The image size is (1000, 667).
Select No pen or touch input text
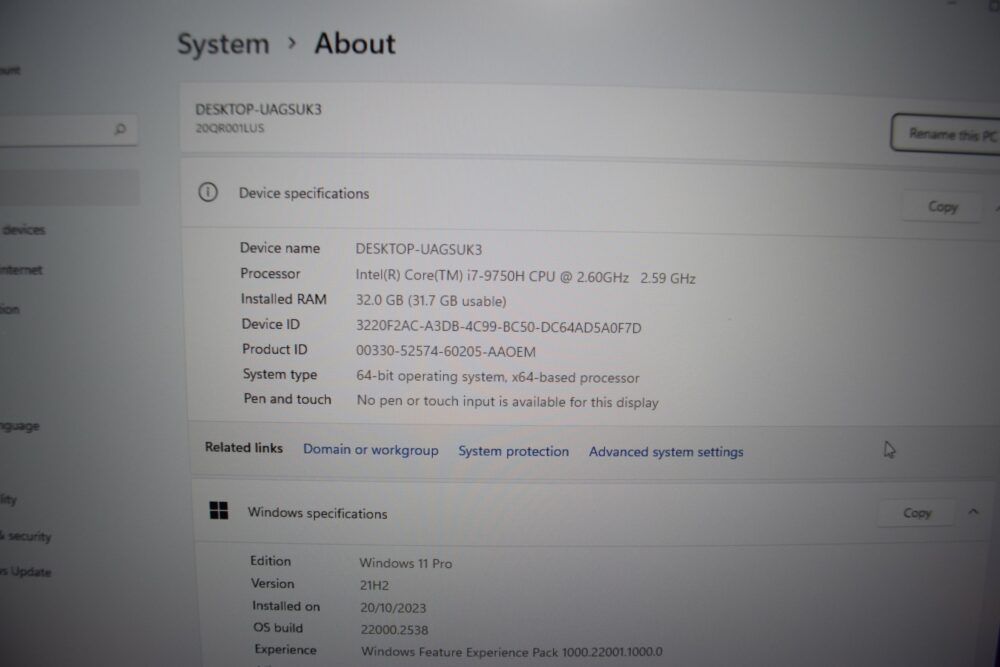(508, 402)
